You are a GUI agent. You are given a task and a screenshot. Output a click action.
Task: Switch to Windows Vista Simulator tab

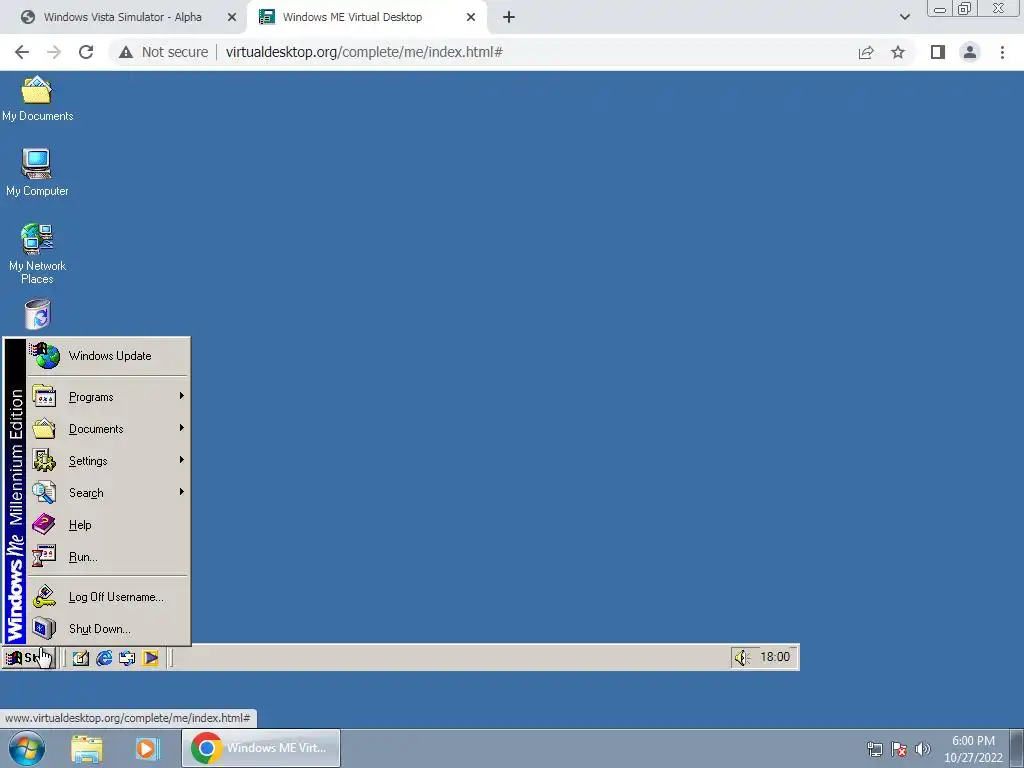[122, 17]
